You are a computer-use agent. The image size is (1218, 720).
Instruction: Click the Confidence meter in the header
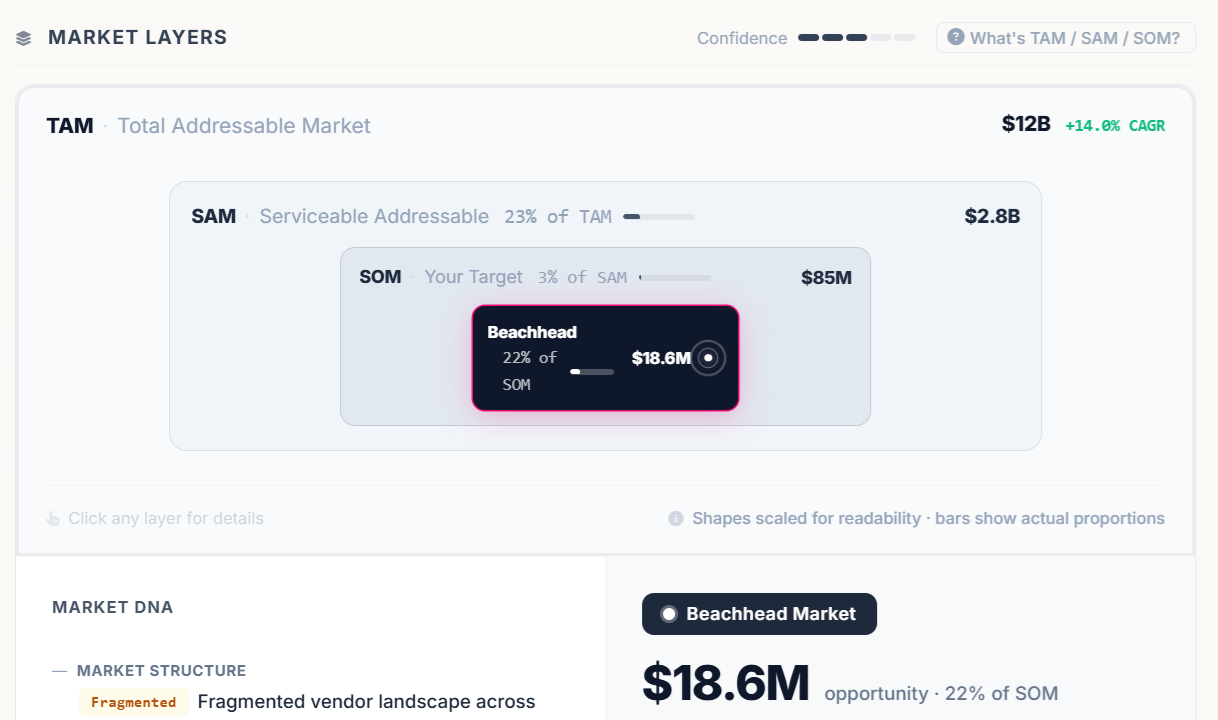856,37
